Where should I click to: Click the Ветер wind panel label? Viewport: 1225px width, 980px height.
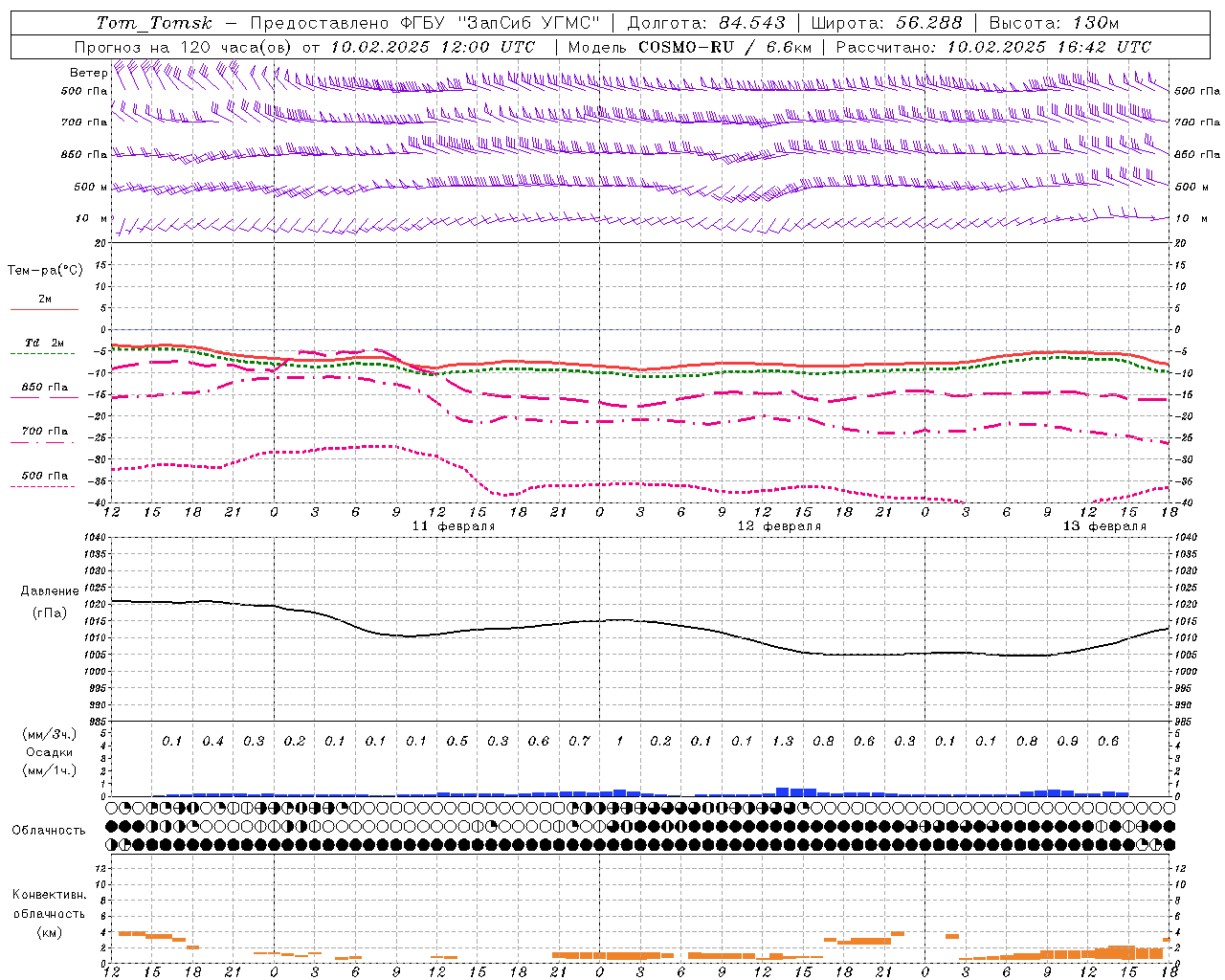pyautogui.click(x=88, y=73)
